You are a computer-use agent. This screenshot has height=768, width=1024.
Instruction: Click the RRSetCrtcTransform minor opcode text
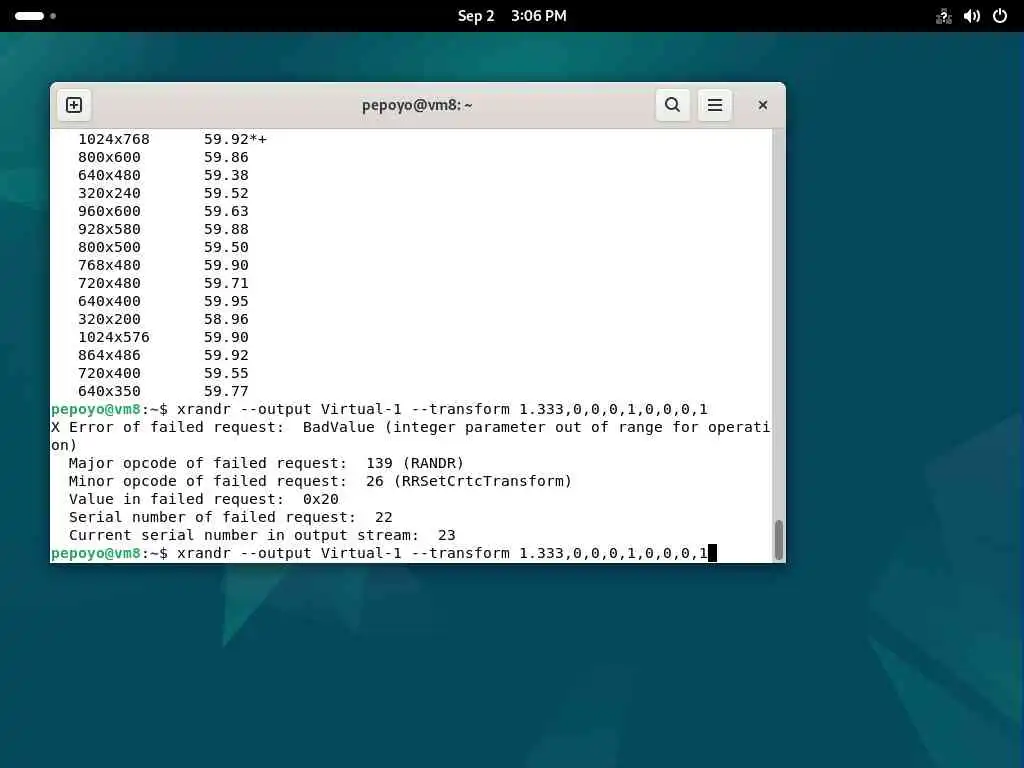coord(483,481)
